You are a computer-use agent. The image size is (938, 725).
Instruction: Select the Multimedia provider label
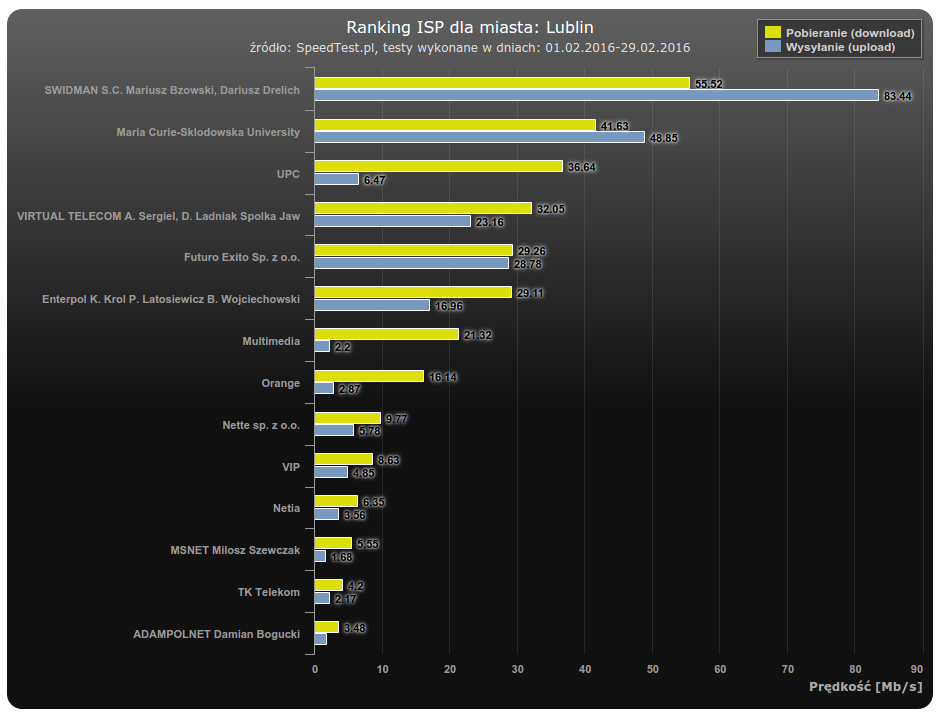coord(271,341)
